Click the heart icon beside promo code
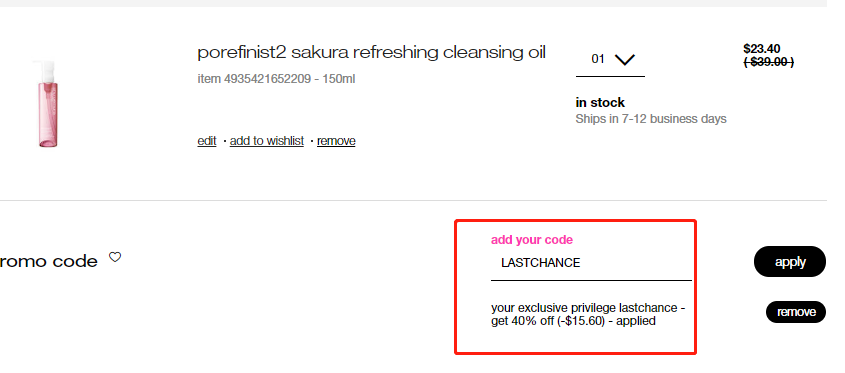This screenshot has height=373, width=845. click(115, 257)
